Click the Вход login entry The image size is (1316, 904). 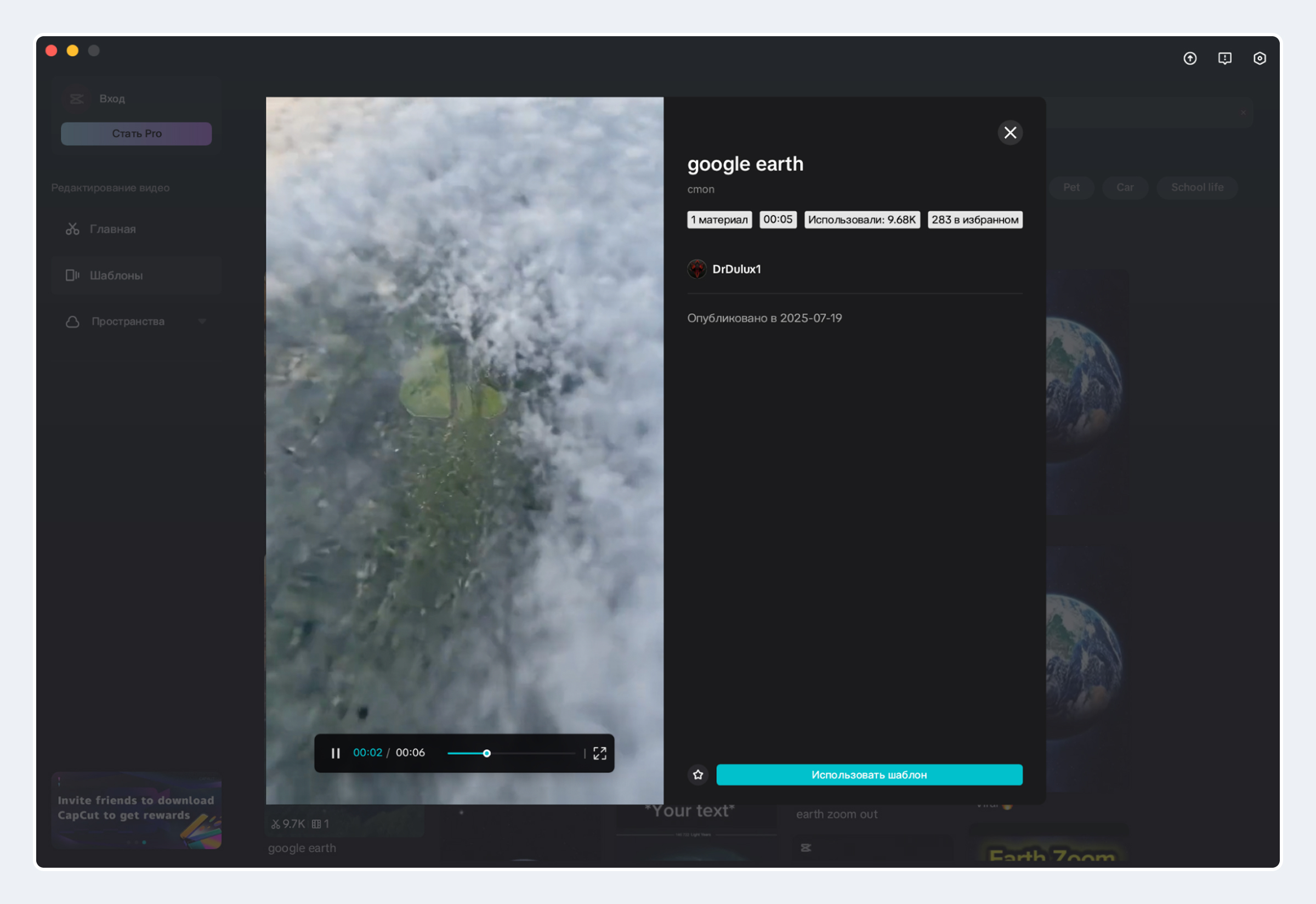[x=112, y=99]
